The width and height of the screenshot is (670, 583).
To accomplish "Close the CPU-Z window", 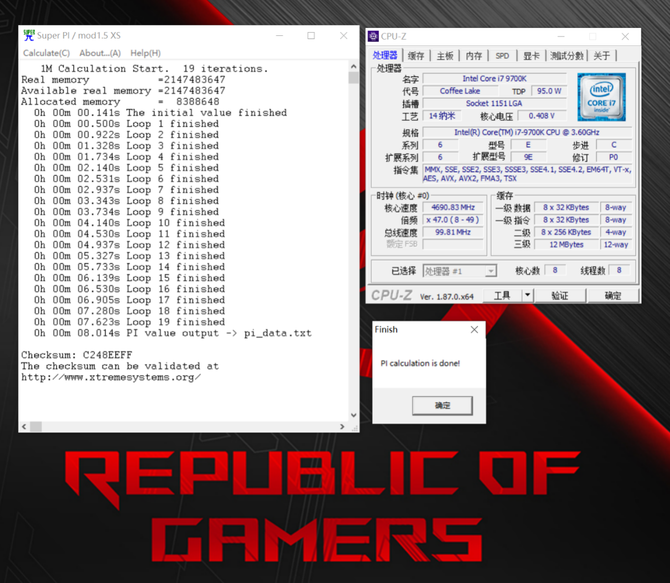I will pos(625,37).
